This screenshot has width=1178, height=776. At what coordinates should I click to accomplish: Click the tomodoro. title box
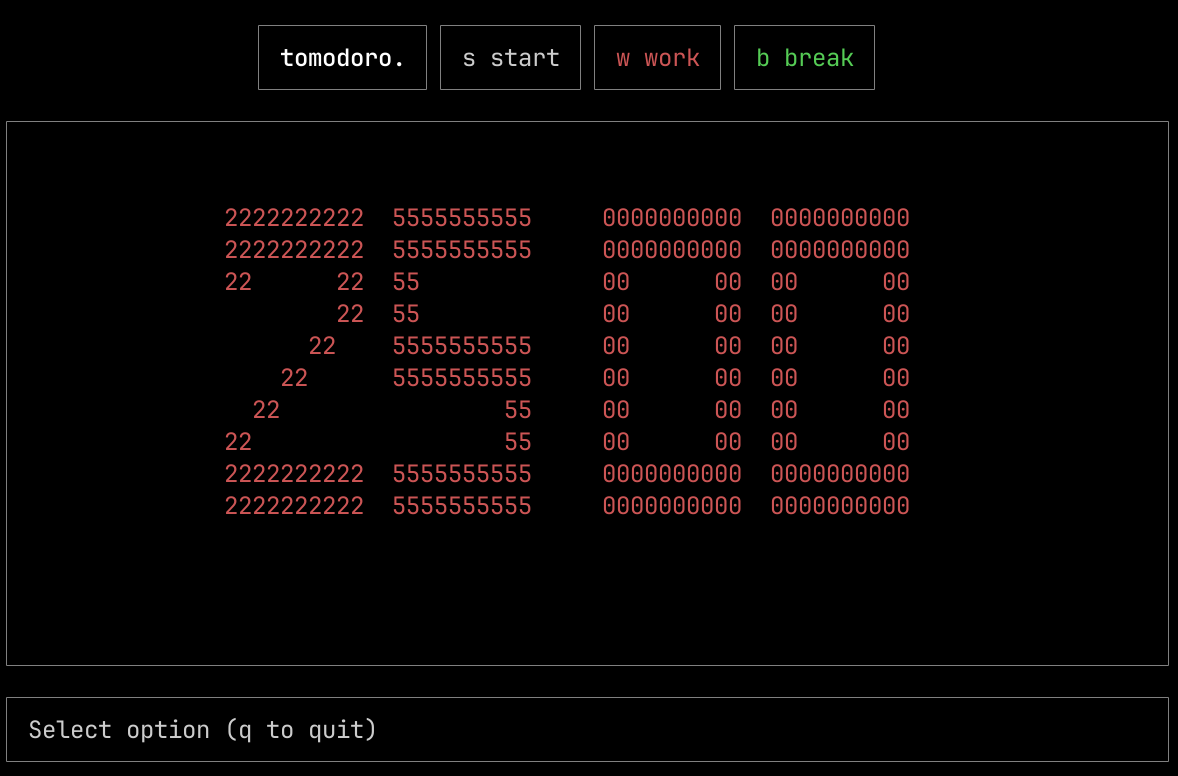tap(342, 58)
